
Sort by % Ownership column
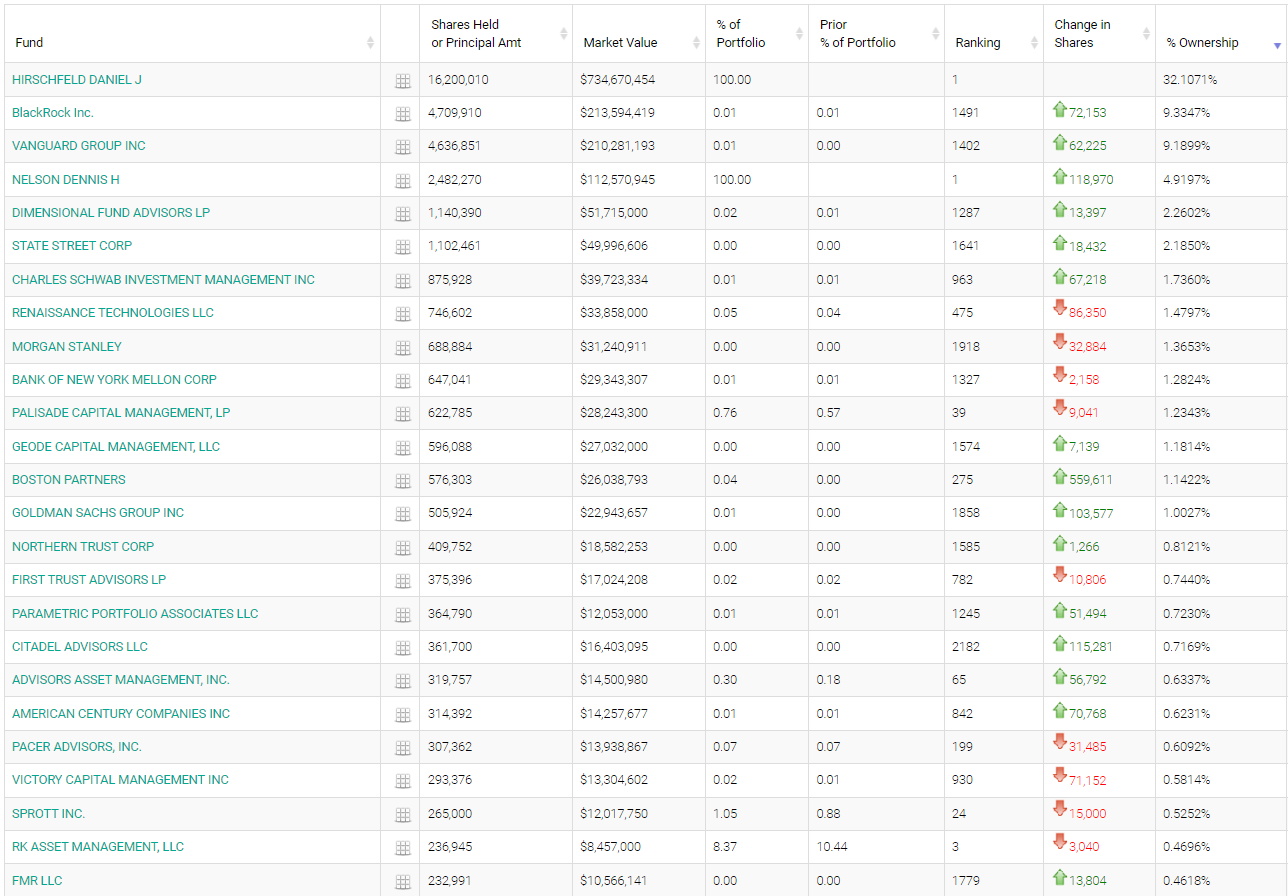point(1221,34)
